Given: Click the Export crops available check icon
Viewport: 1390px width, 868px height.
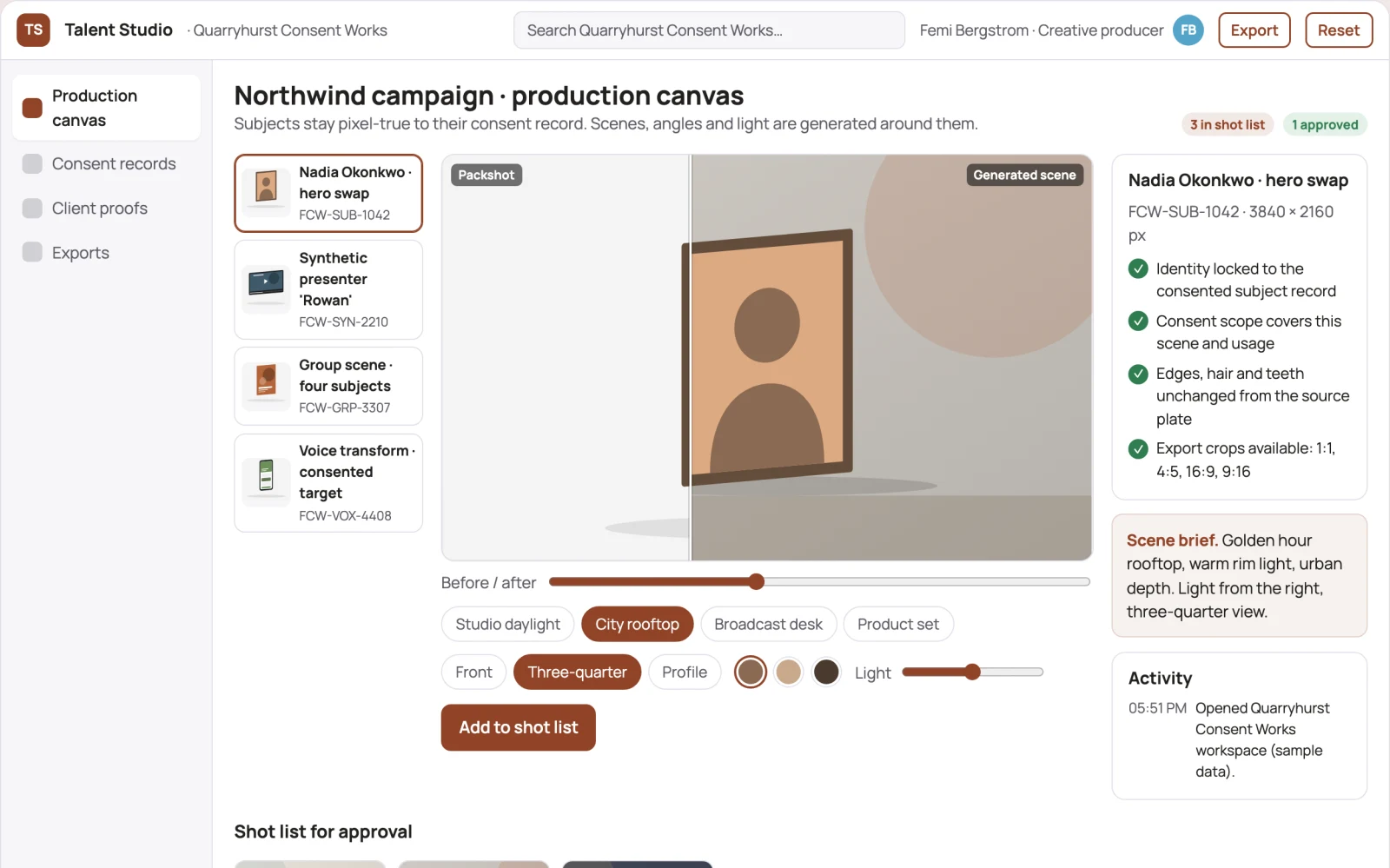Looking at the screenshot, I should click(x=1138, y=448).
